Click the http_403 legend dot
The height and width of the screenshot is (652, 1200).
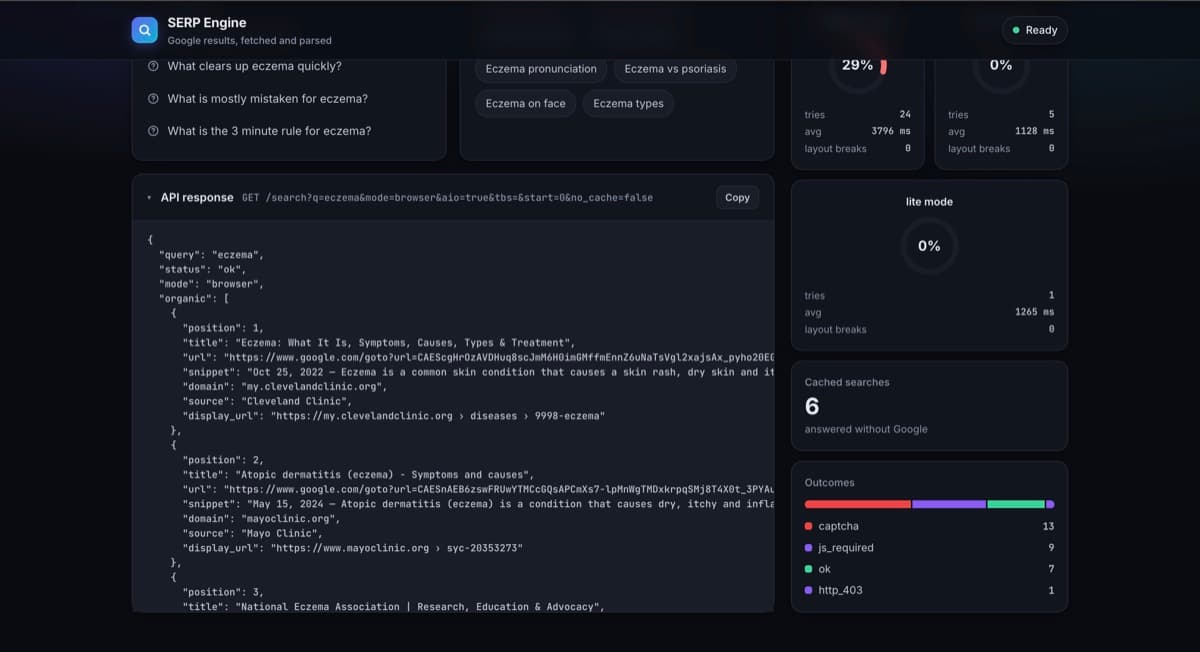pyautogui.click(x=808, y=591)
